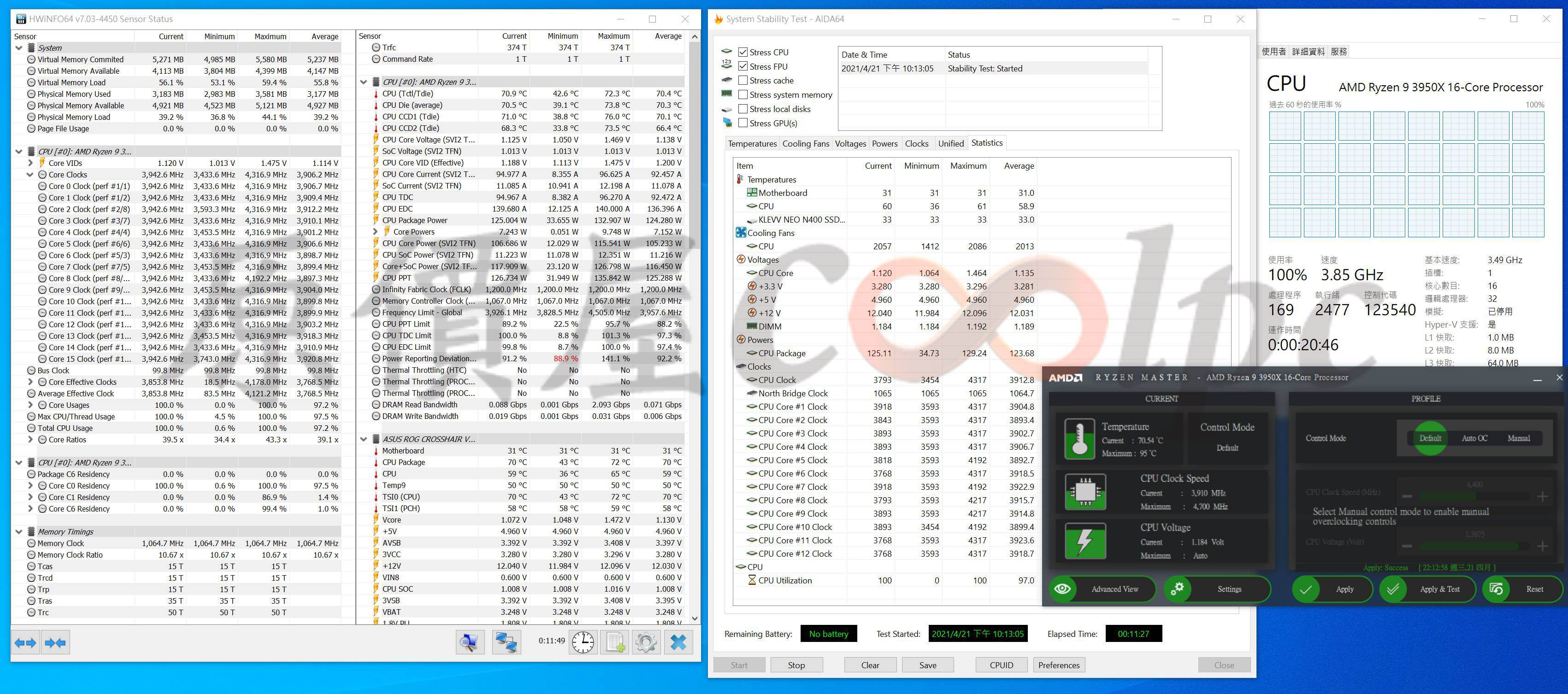Screen dimensions: 1568x694
Task: Enable Stress GPU(s) checkbox
Action: click(x=743, y=123)
